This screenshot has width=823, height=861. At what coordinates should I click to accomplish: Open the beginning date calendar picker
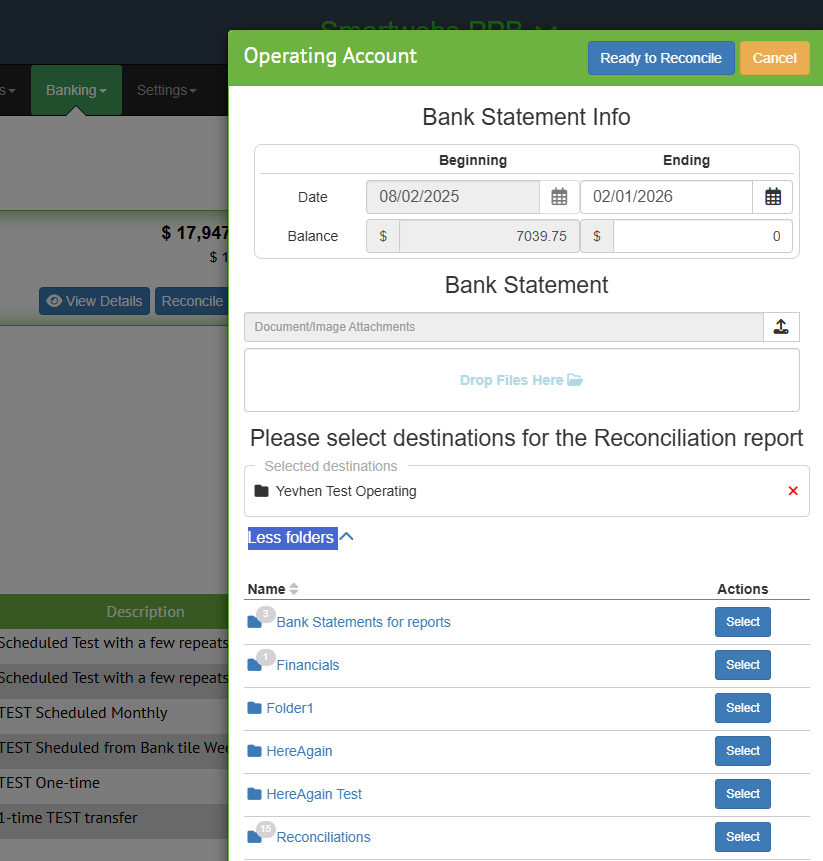tap(559, 197)
